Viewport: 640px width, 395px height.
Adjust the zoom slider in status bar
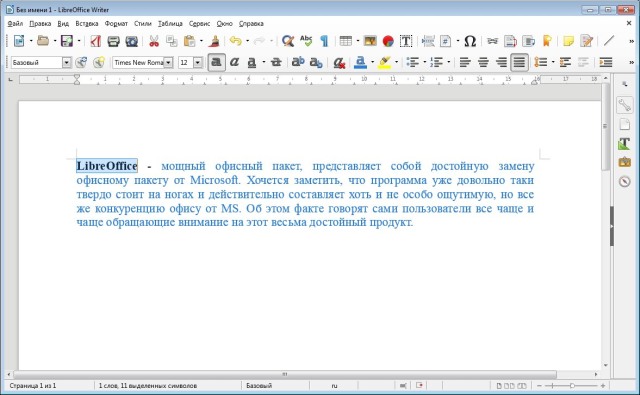click(x=572, y=386)
